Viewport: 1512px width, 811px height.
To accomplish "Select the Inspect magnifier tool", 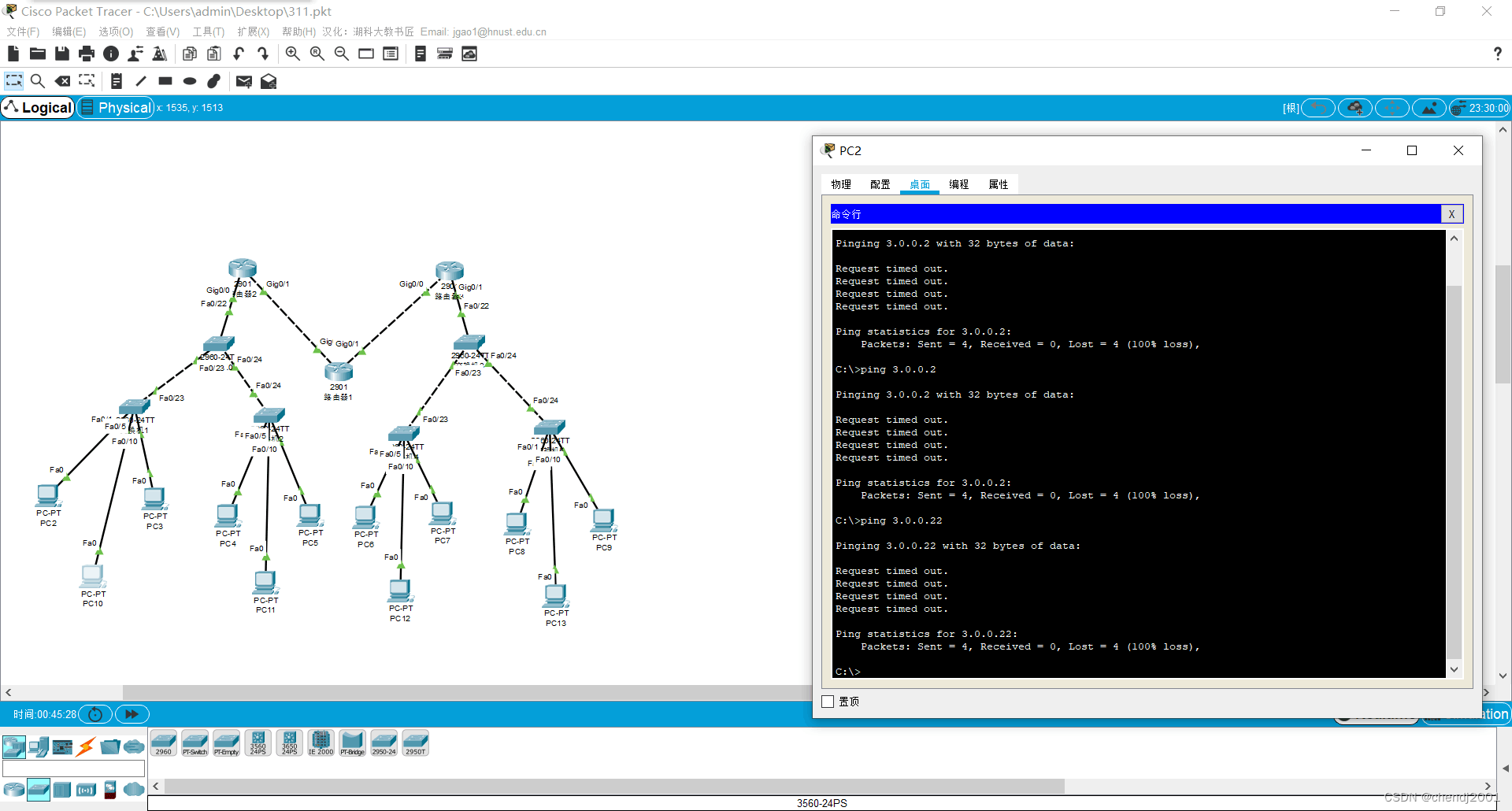I will (38, 81).
